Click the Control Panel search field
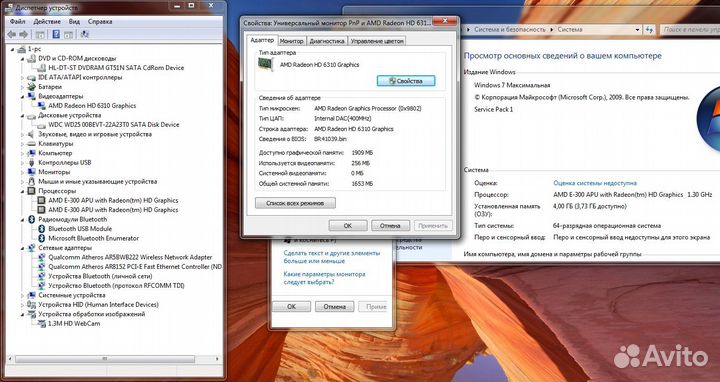This screenshot has width=720, height=382. 690,29
